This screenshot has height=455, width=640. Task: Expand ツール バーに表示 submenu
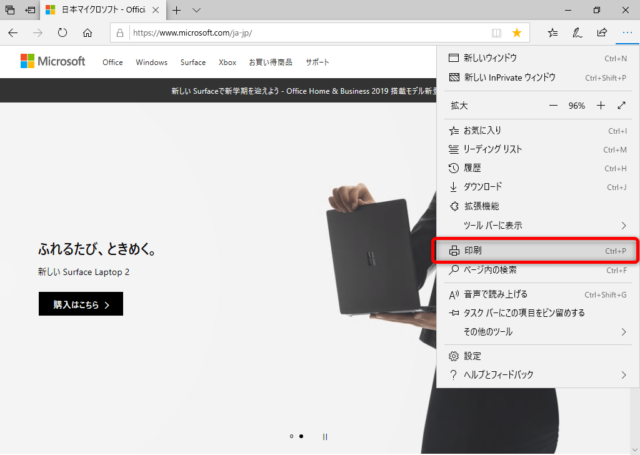coord(538,225)
